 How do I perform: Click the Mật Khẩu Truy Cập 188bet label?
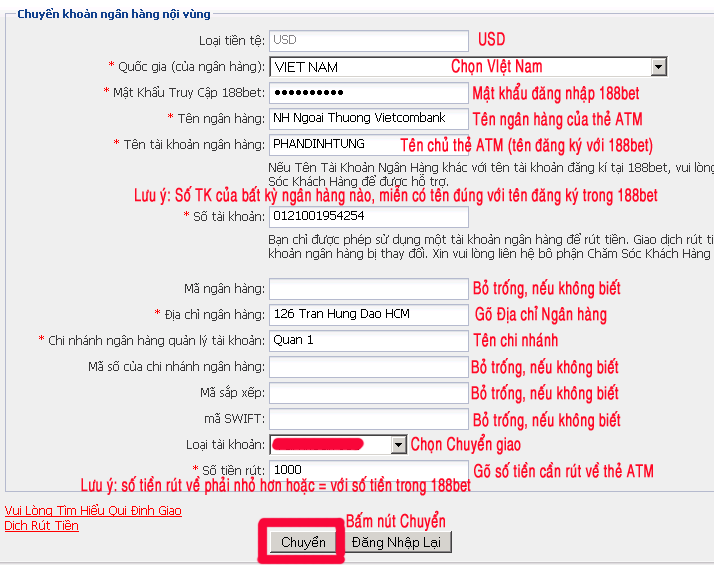(x=189, y=93)
